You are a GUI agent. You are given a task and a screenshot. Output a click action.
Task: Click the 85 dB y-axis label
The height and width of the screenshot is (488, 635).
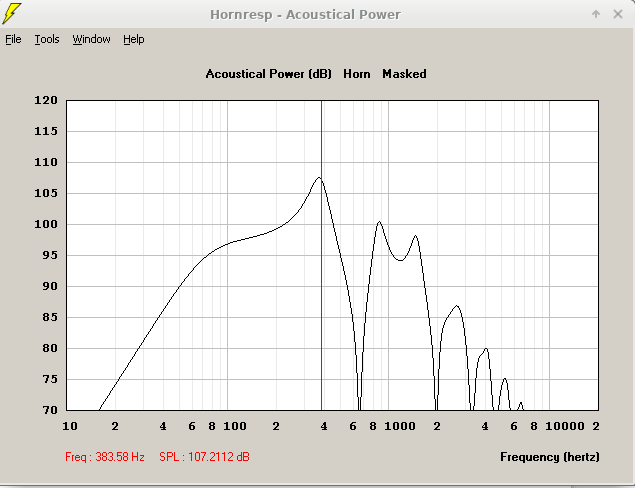click(x=50, y=317)
